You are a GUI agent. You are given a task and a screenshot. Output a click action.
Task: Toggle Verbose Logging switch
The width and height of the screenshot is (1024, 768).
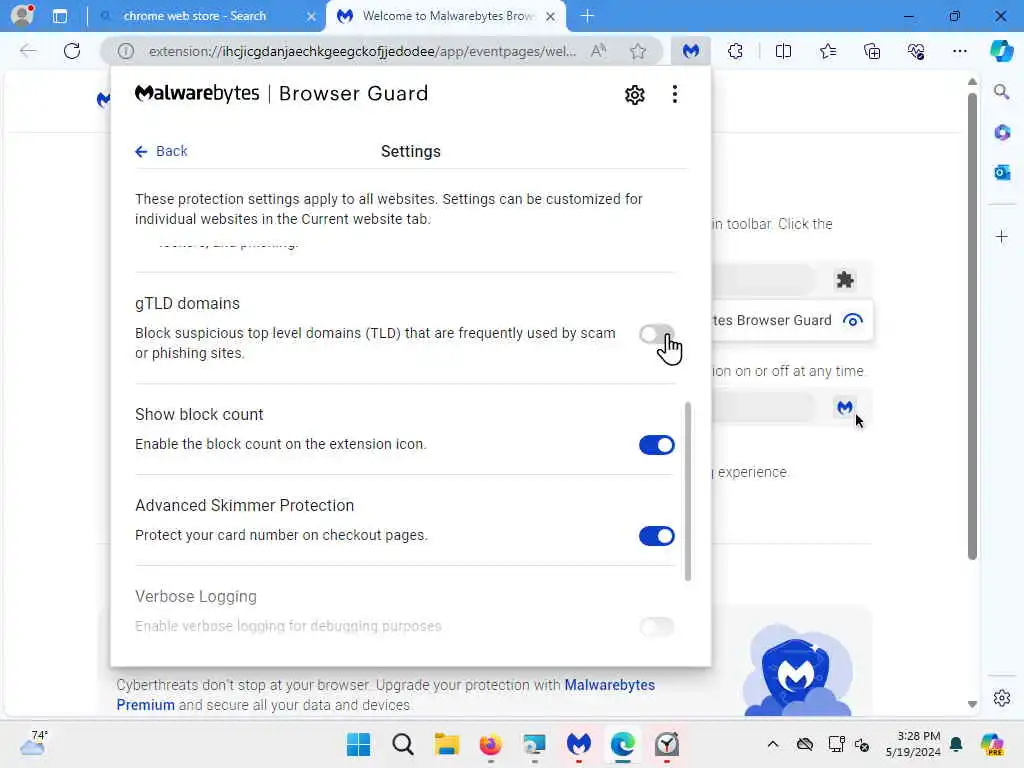(x=656, y=626)
